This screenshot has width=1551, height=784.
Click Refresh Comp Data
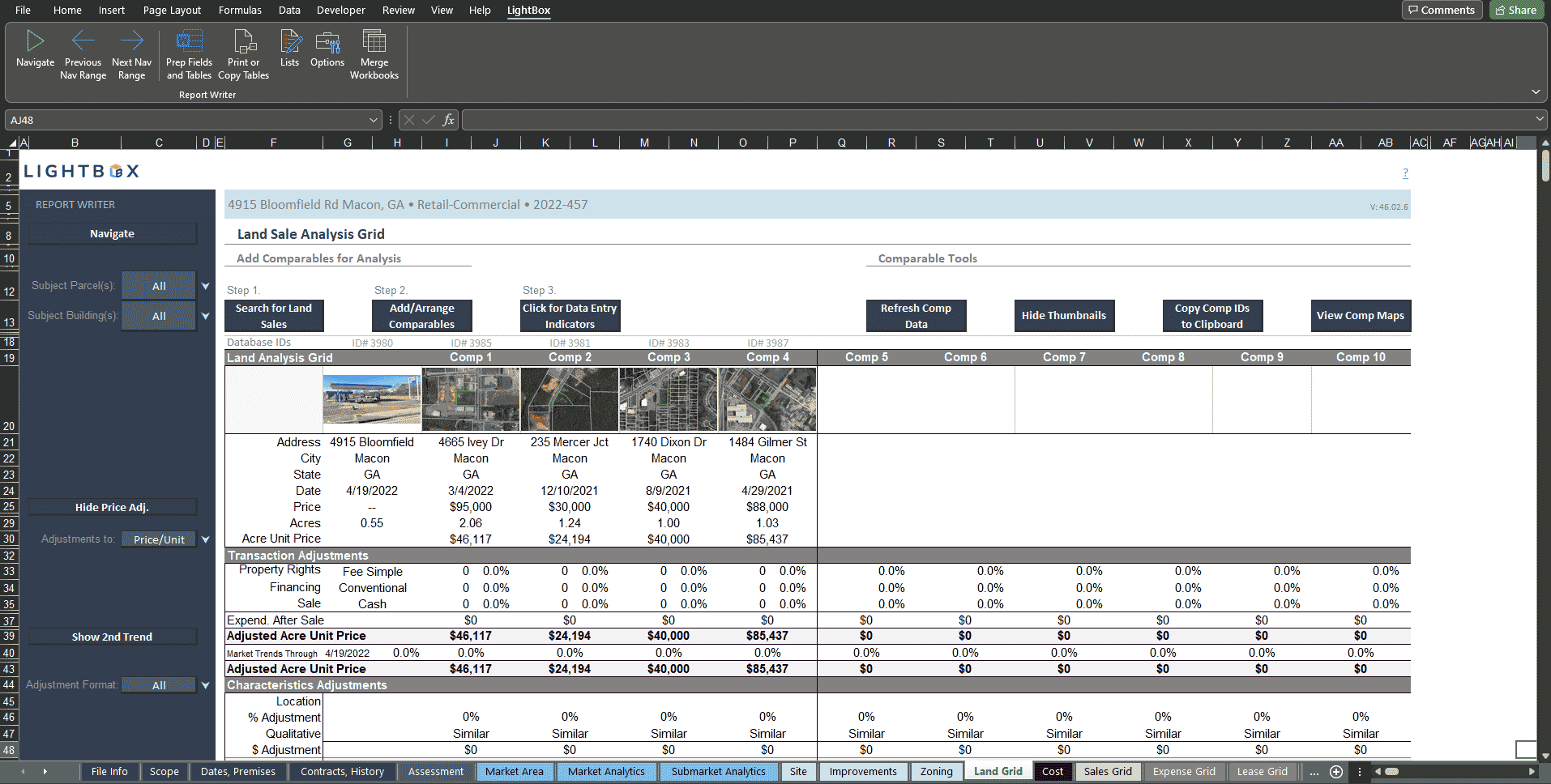pos(916,315)
